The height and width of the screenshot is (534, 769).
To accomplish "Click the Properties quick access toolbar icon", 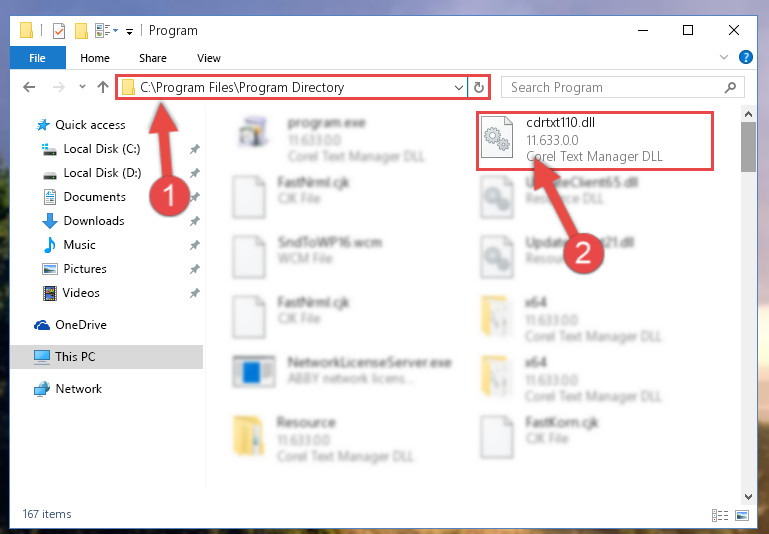I will click(59, 31).
